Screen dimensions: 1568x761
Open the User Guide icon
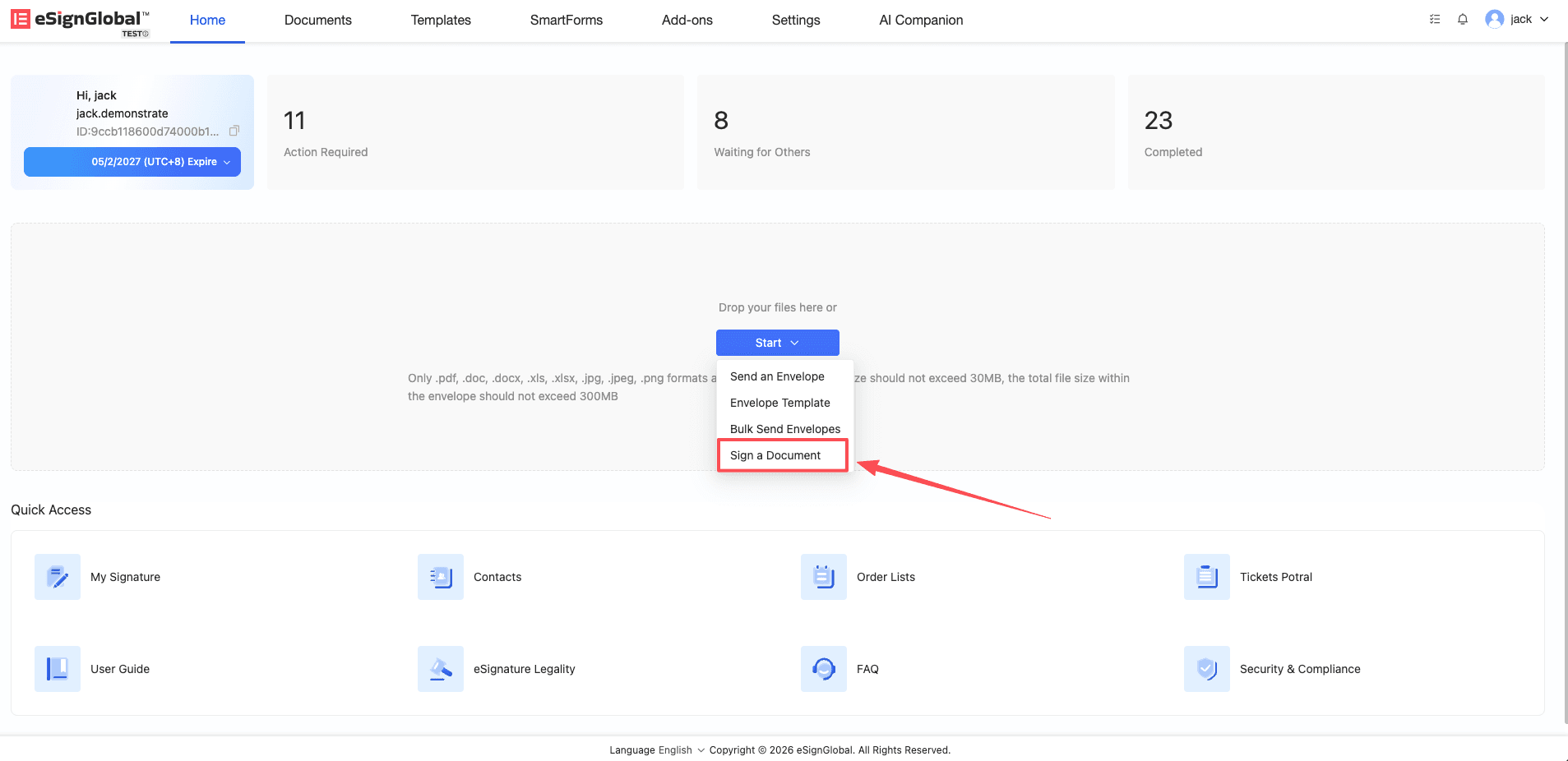[x=58, y=669]
